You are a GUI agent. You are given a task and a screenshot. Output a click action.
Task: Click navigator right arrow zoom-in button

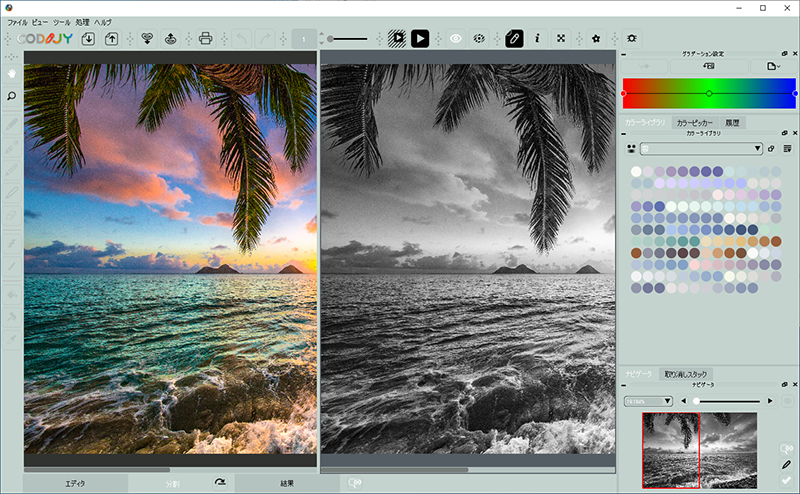click(x=770, y=401)
